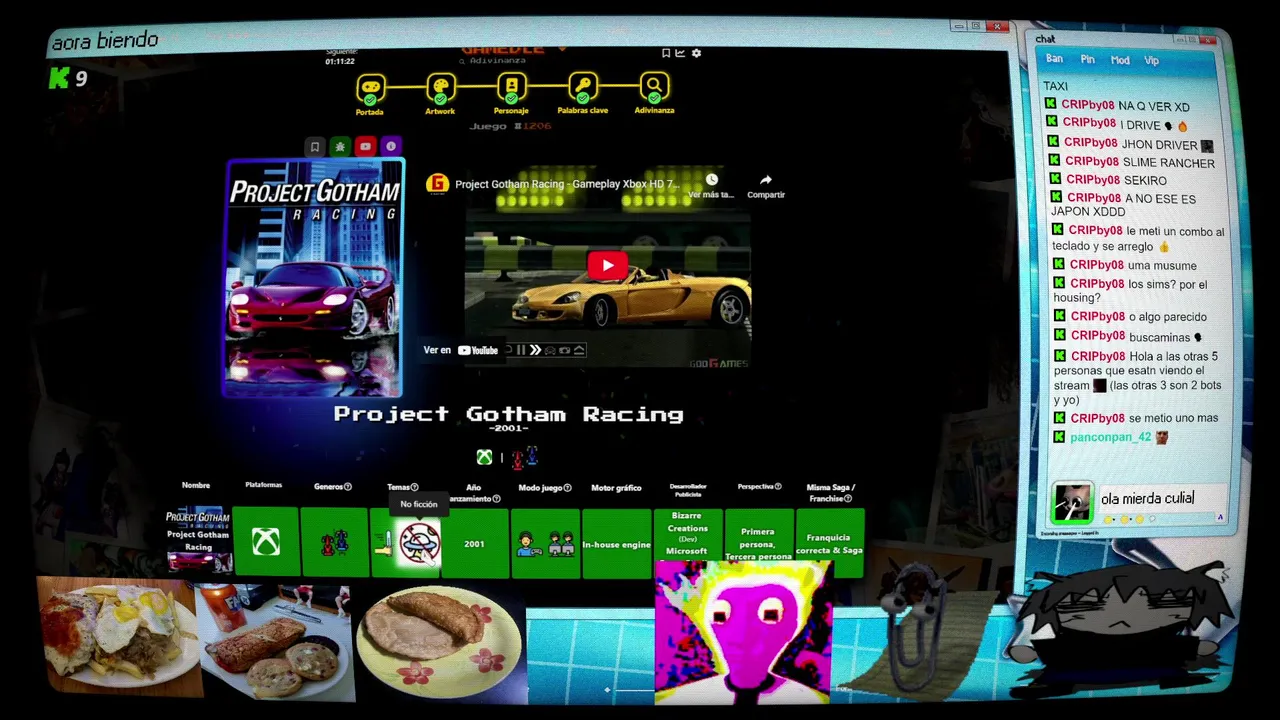Open the Portada controller step icon
Image resolution: width=1280 pixels, height=720 pixels.
(370, 87)
